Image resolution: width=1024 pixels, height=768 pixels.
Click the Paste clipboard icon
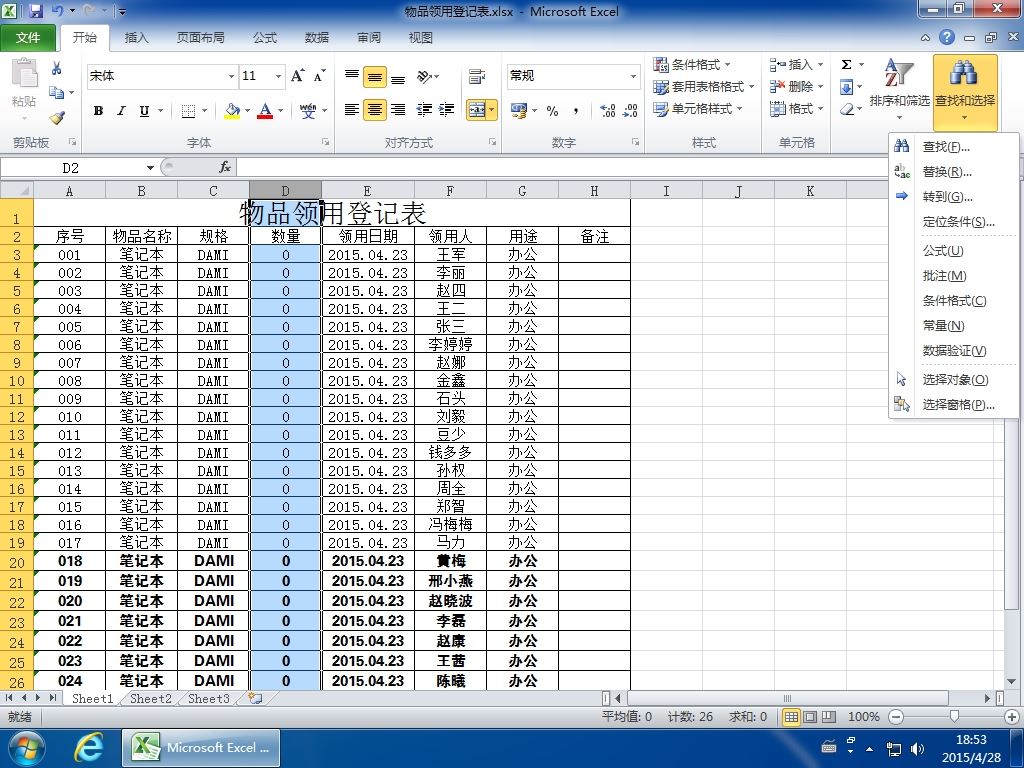click(x=25, y=73)
